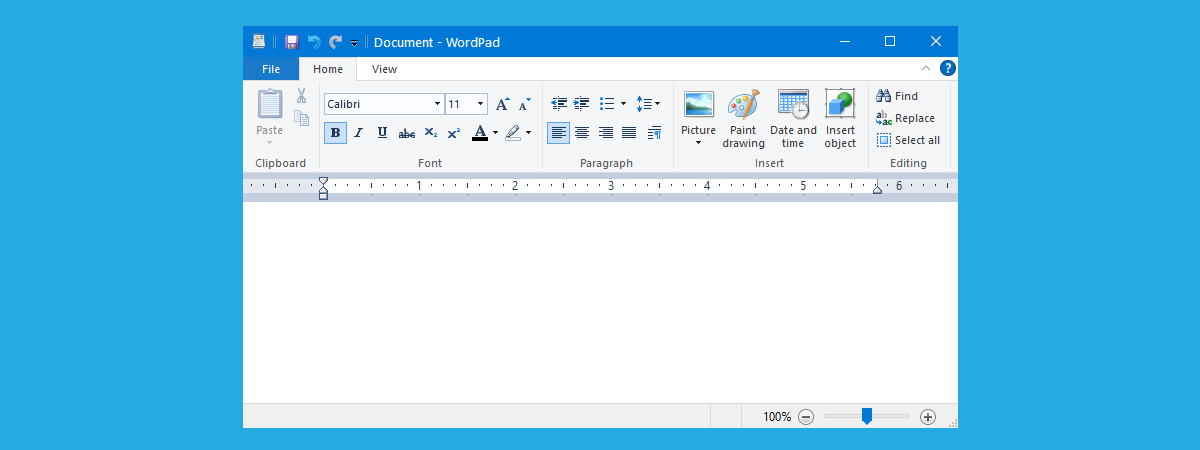This screenshot has height=450, width=1200.
Task: Open the File menu
Action: [271, 69]
